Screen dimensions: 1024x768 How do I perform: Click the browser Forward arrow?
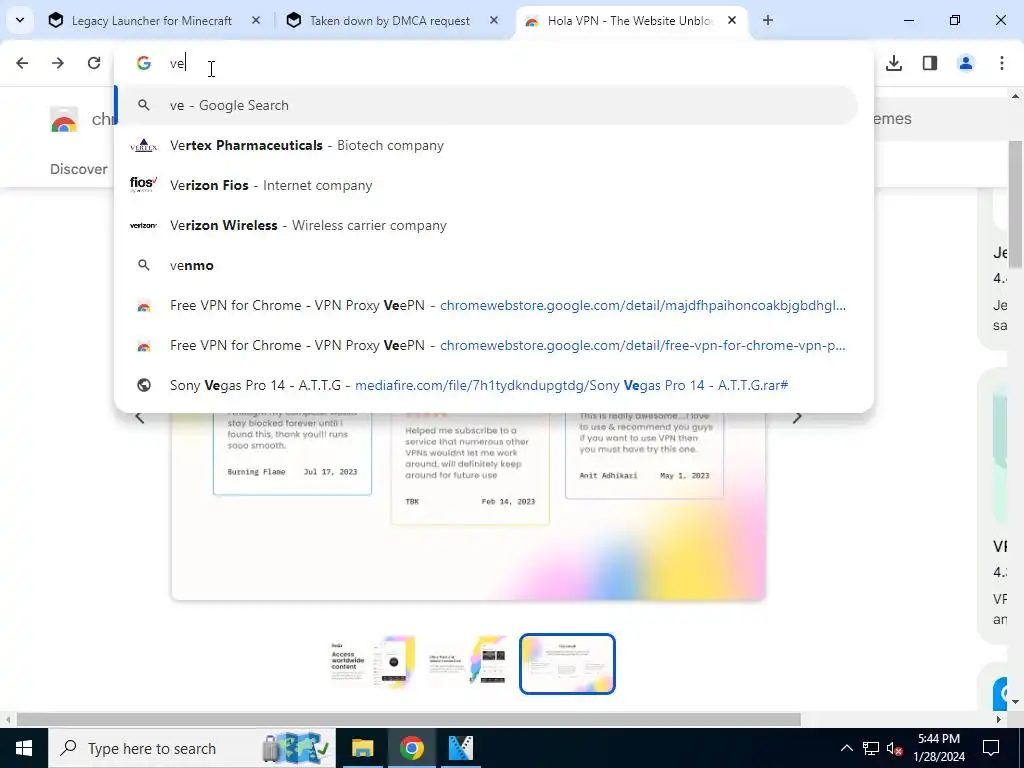(58, 63)
